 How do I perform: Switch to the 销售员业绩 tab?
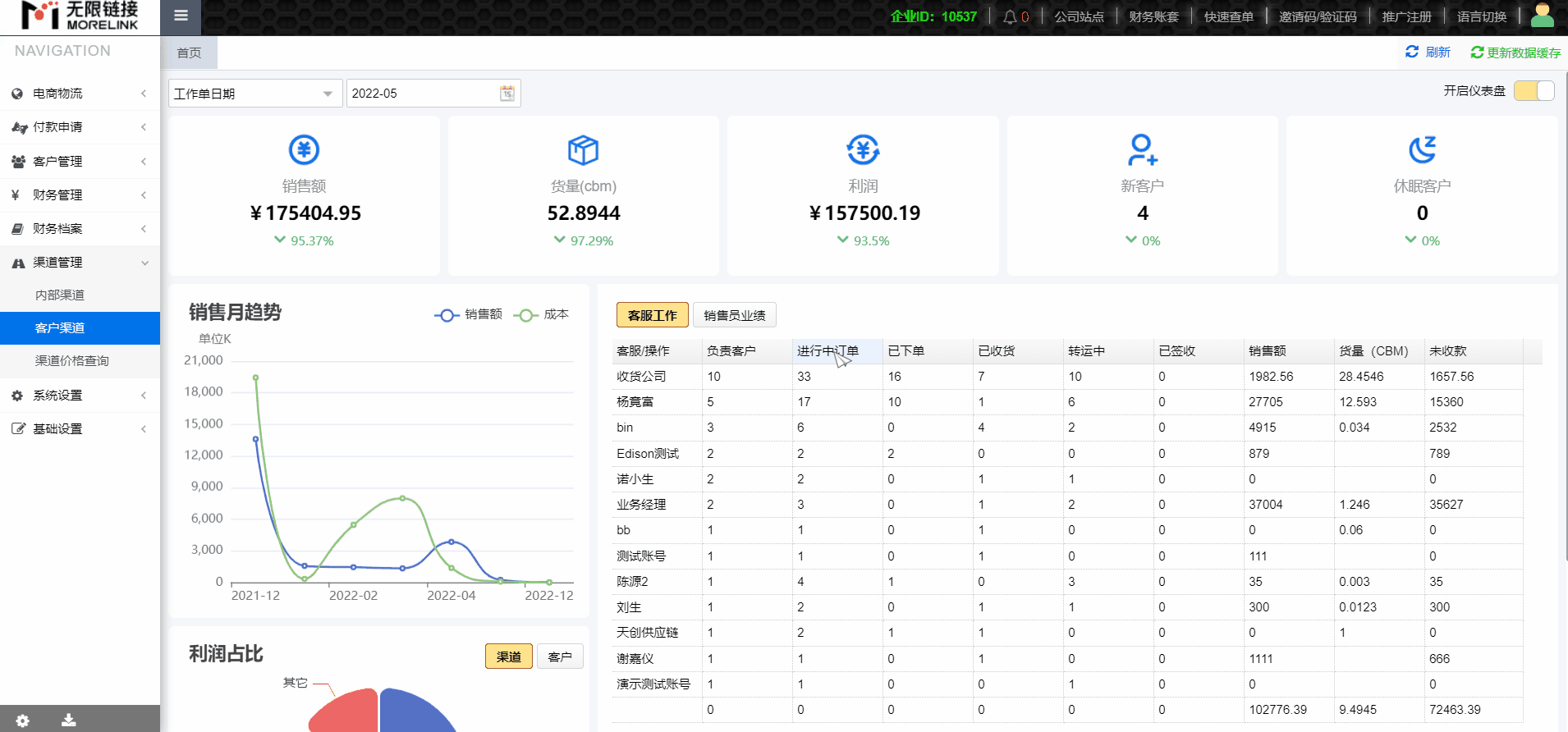point(734,315)
